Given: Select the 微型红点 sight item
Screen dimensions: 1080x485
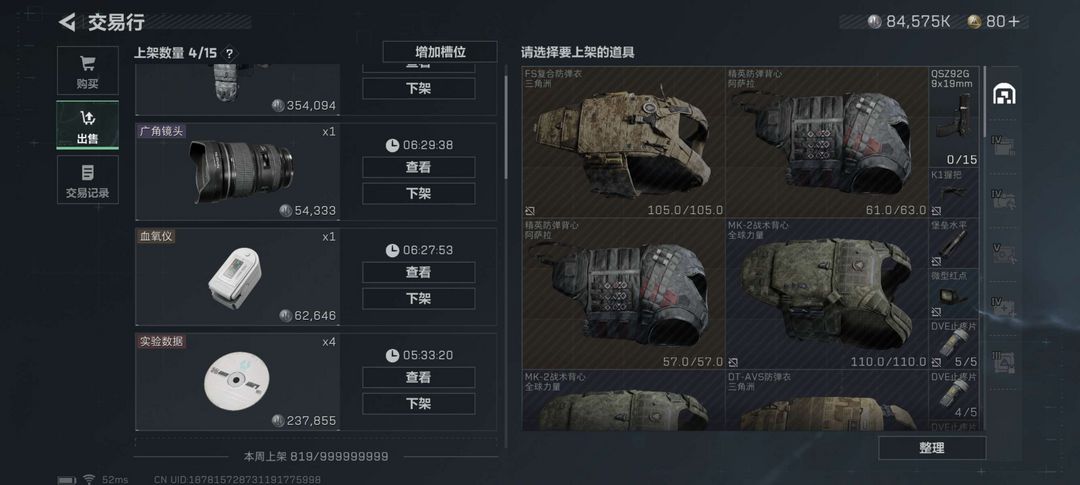Looking at the screenshot, I should click(x=954, y=295).
